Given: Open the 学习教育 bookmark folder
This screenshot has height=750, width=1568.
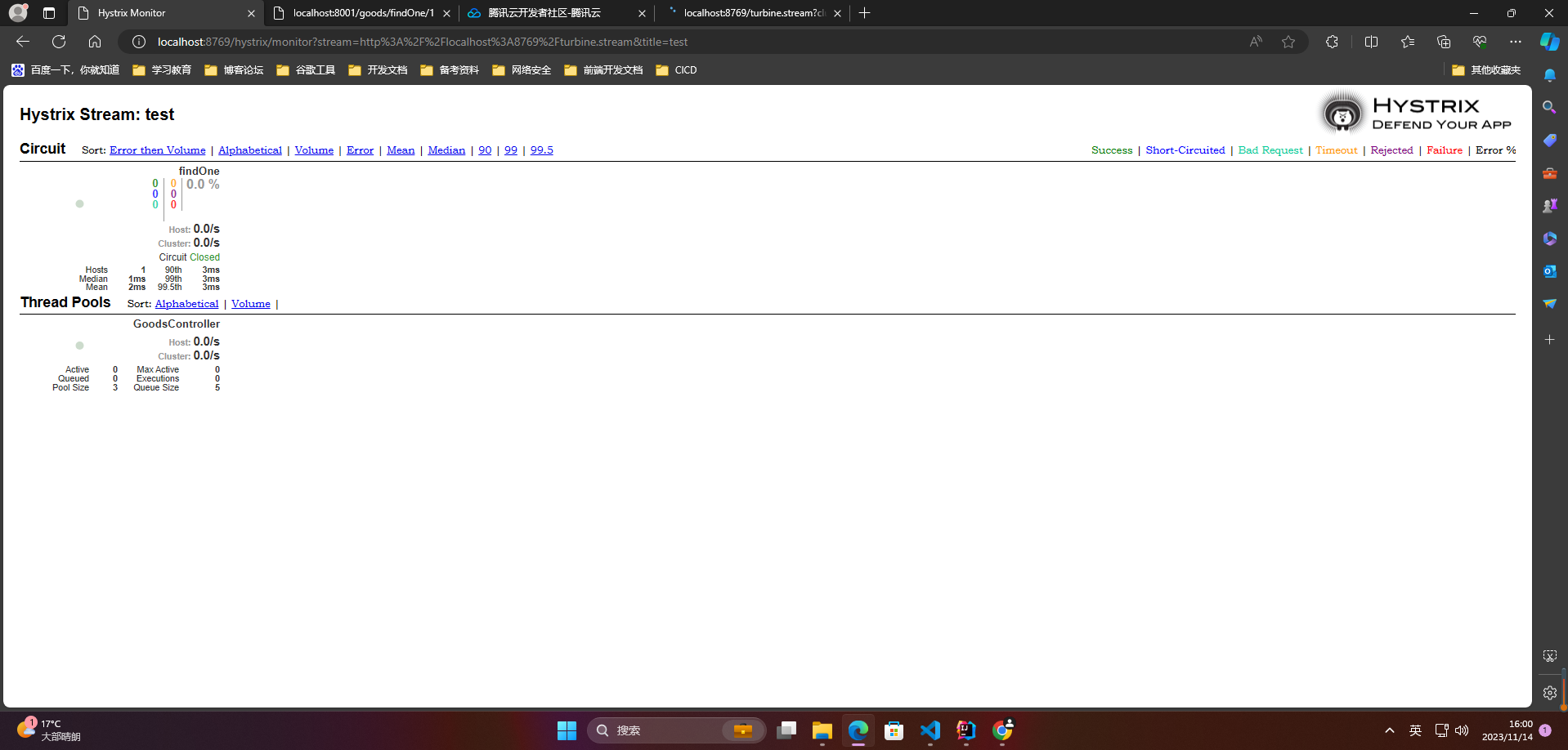Looking at the screenshot, I should click(162, 70).
